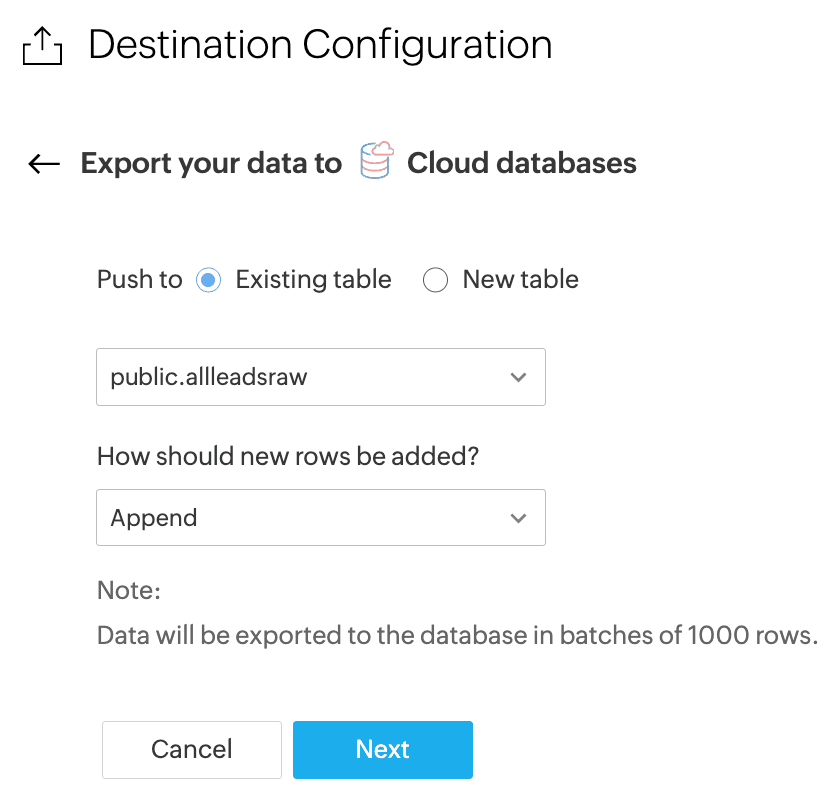Select the Existing table radio button
The height and width of the screenshot is (798, 840).
208,280
